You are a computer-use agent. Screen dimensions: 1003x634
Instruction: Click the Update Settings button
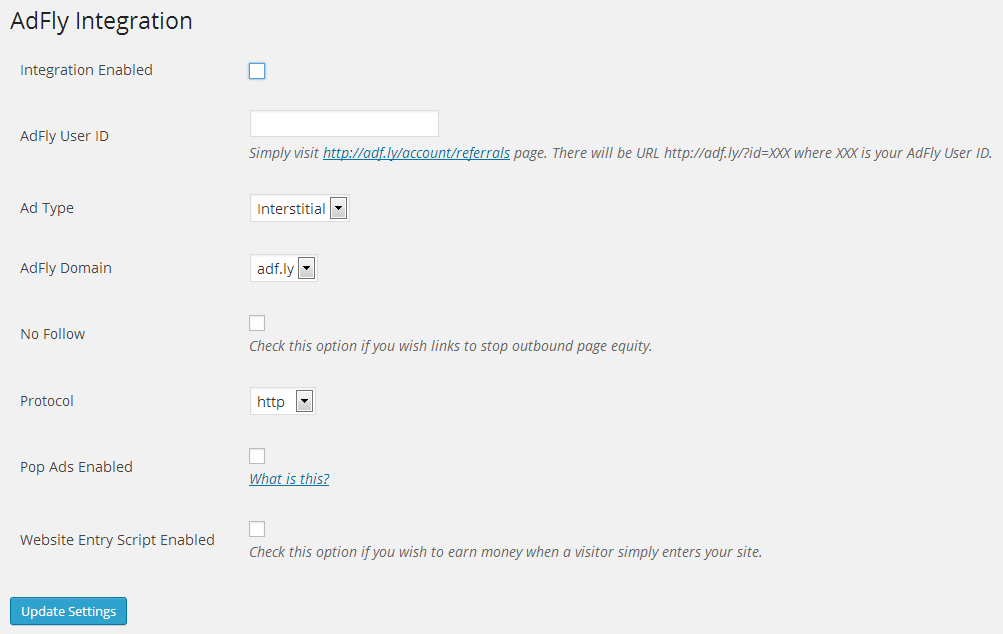(68, 611)
